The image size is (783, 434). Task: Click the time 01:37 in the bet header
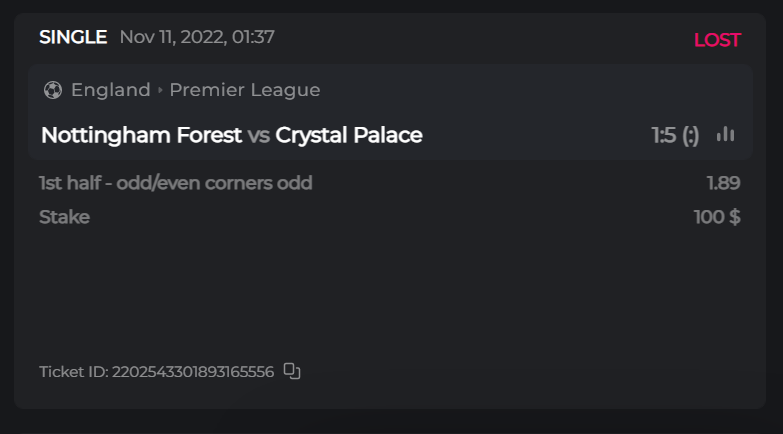click(x=253, y=38)
